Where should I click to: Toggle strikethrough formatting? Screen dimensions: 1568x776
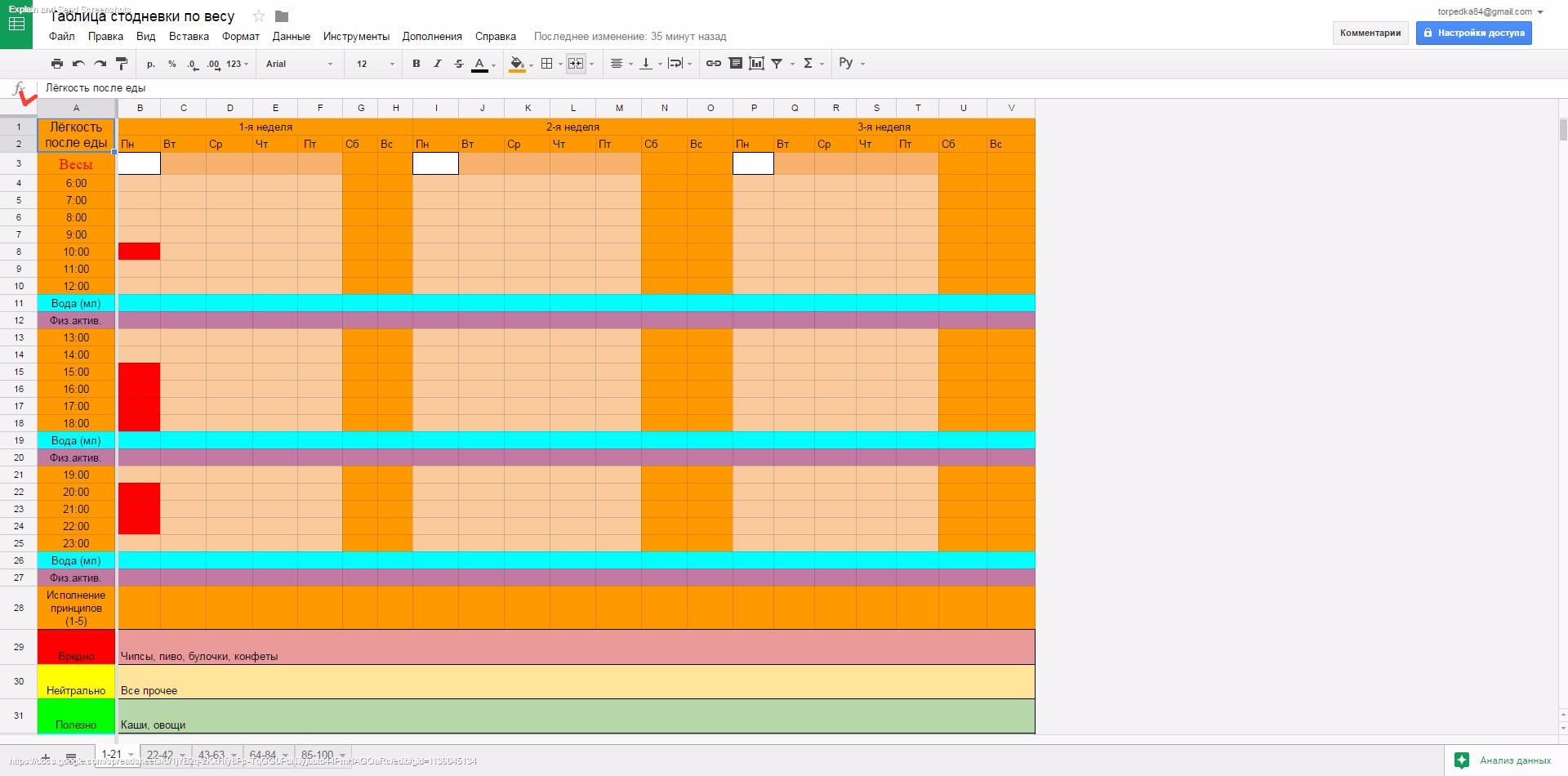459,64
